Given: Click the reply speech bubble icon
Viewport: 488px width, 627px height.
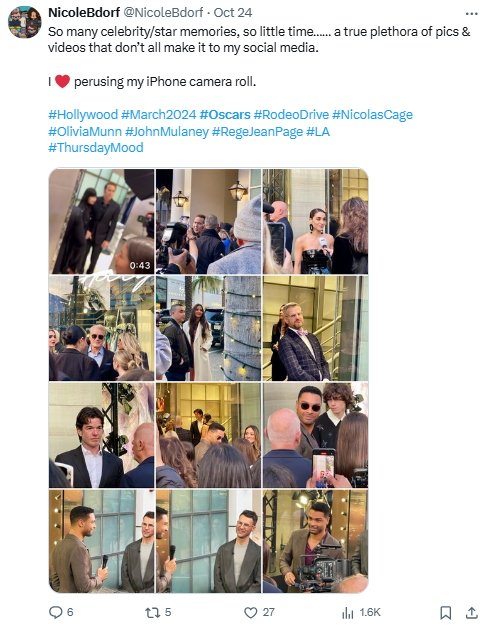Looking at the screenshot, I should pyautogui.click(x=56, y=612).
